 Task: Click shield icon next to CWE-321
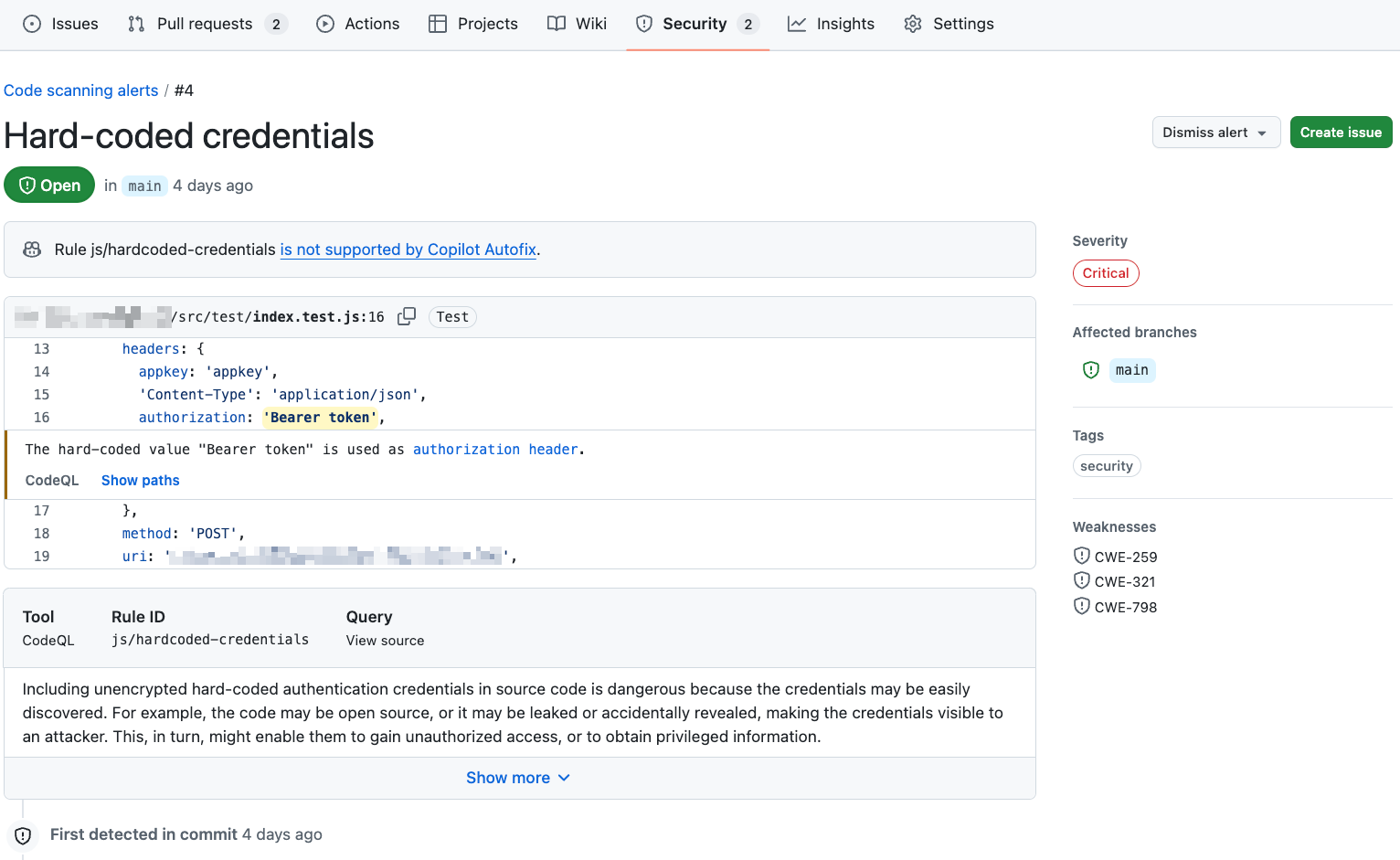pos(1082,580)
